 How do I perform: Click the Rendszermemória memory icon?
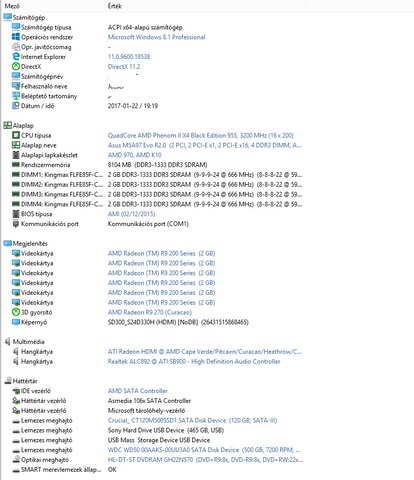[16, 165]
